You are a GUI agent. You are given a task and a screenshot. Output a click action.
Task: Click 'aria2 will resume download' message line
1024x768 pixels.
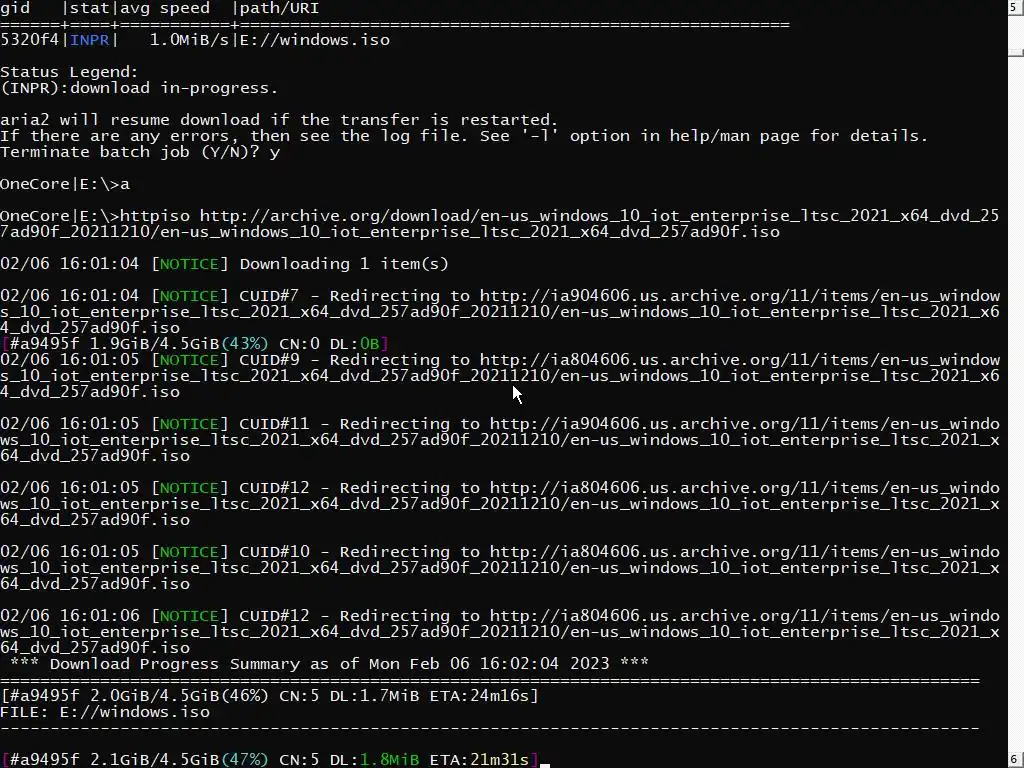pyautogui.click(x=279, y=120)
